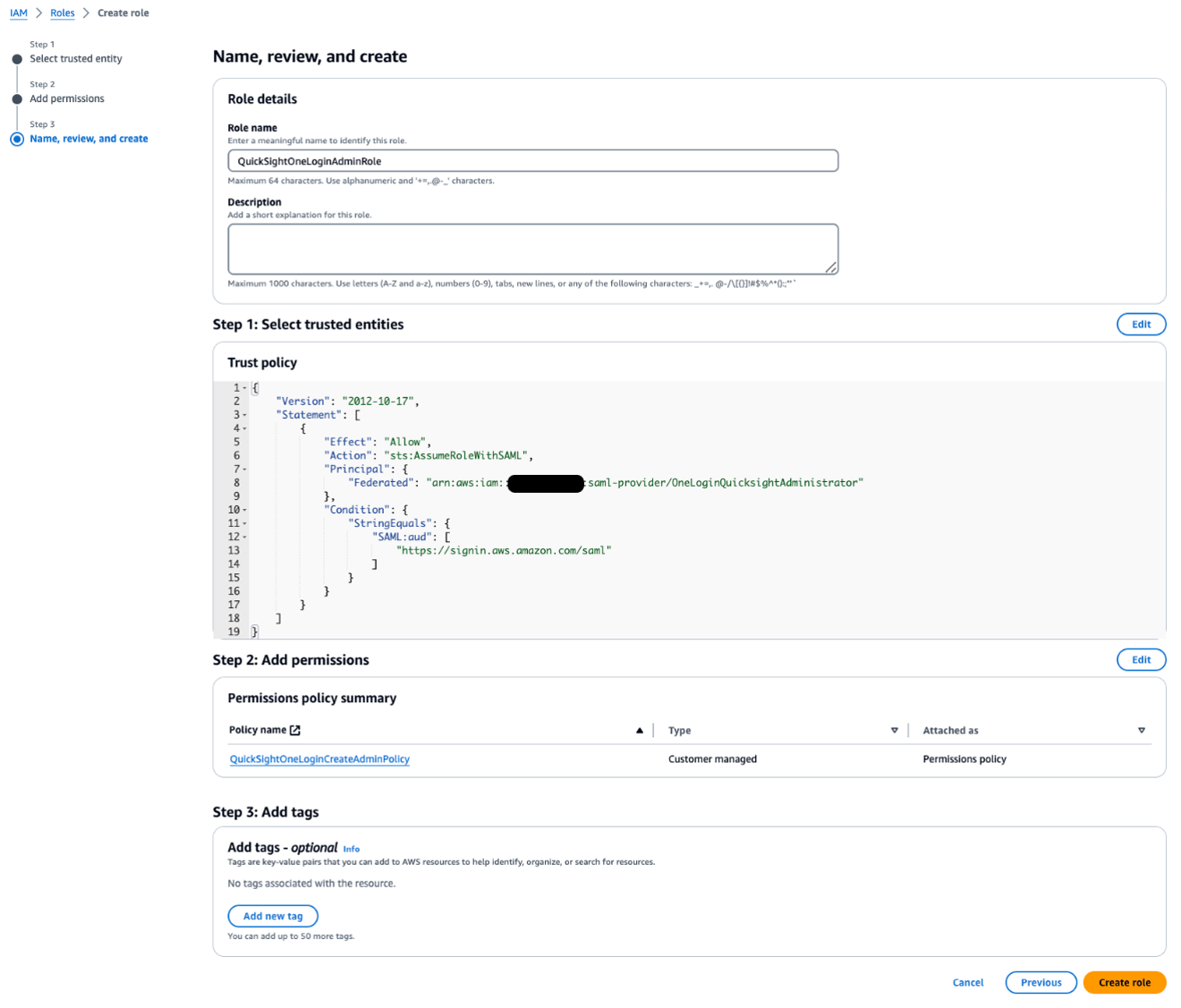Collapse the Principal block fold on line 7
This screenshot has width=1181, height=1008.
(x=244, y=470)
